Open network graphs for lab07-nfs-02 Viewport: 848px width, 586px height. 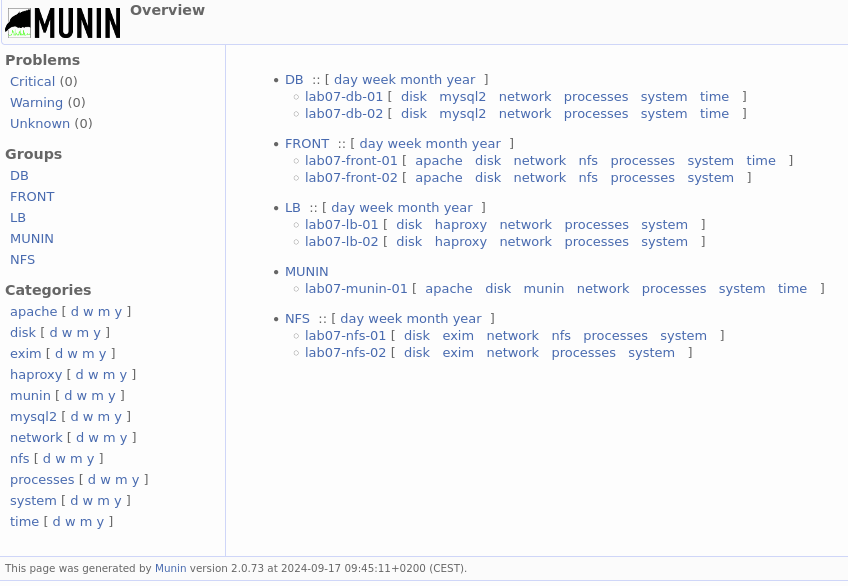(513, 354)
